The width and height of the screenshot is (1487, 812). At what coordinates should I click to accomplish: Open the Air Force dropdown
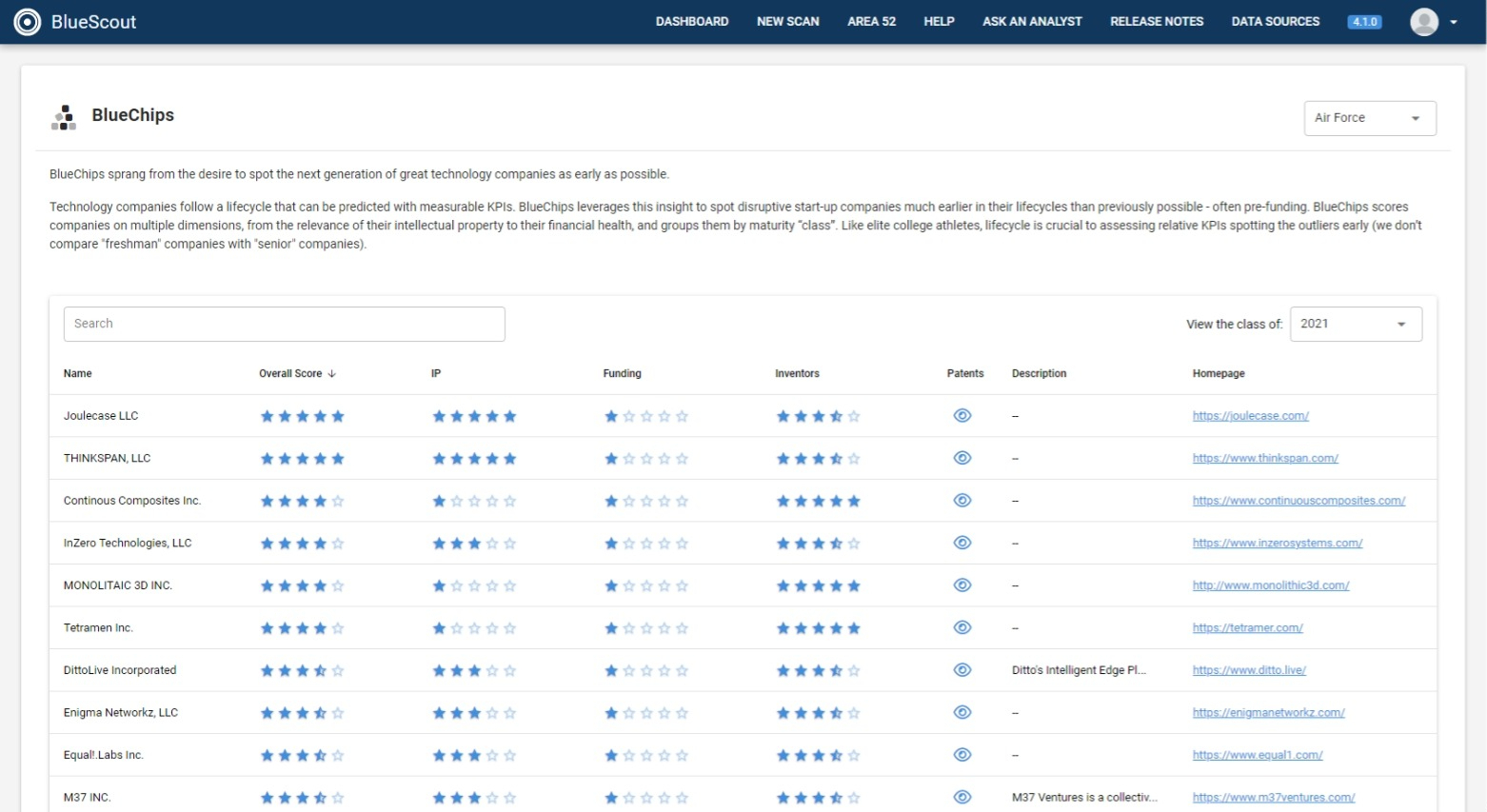[1369, 118]
